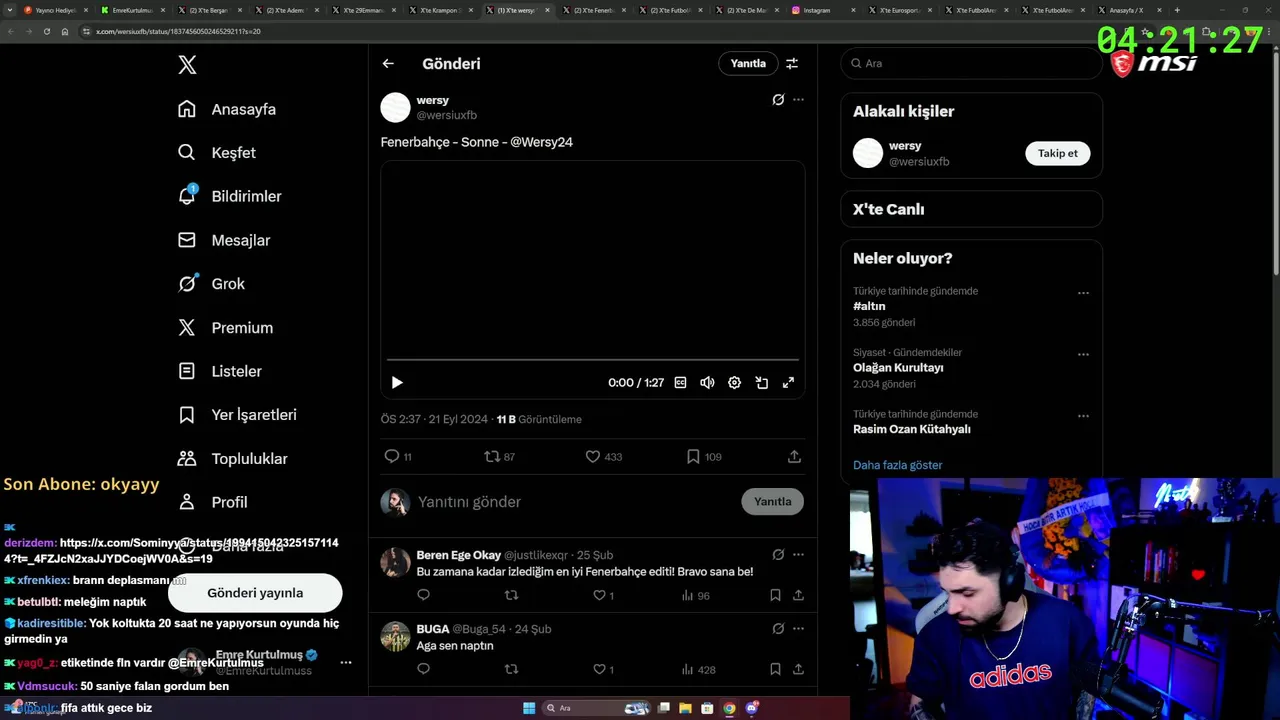1280x720 pixels.
Task: Open Listeler page
Action: [x=220, y=371]
